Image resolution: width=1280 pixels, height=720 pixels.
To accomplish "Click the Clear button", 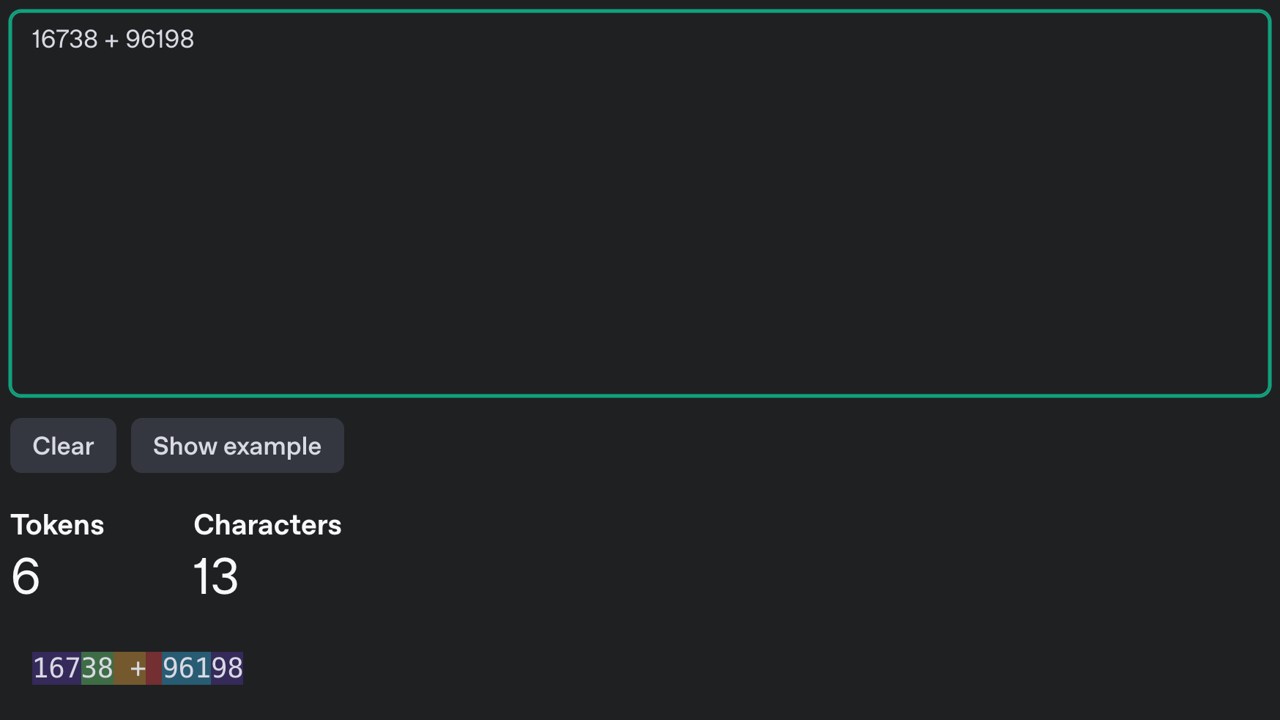I will click(63, 446).
